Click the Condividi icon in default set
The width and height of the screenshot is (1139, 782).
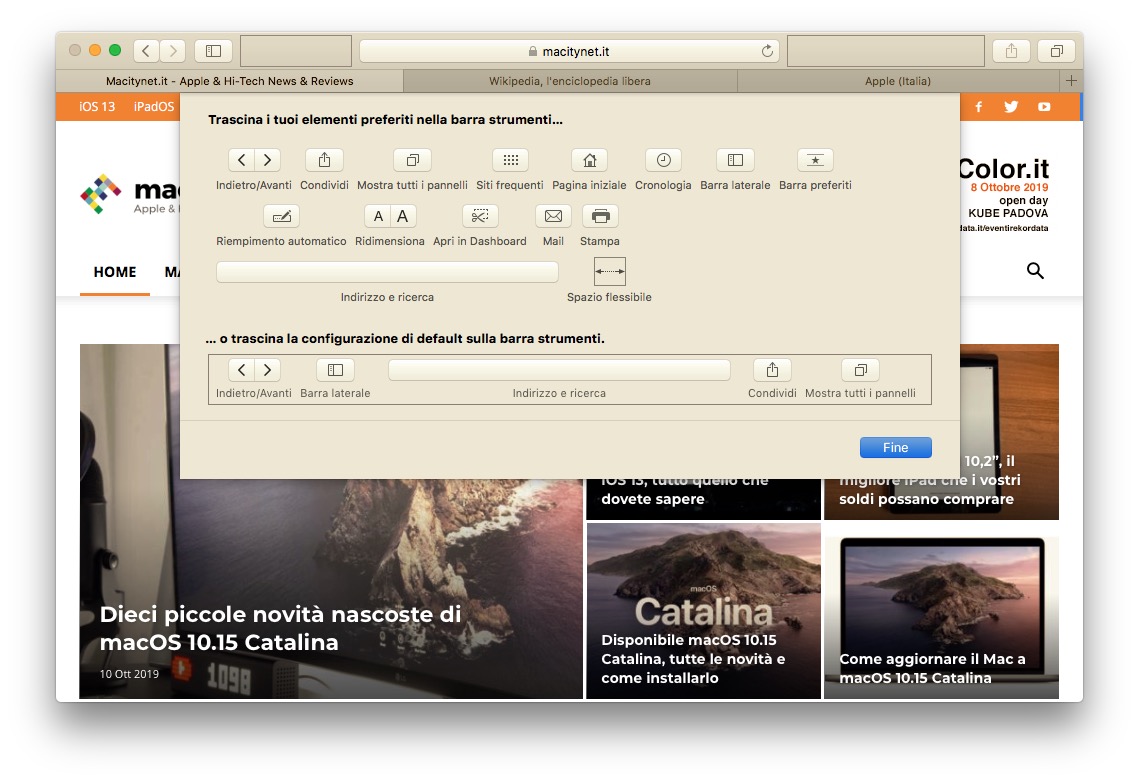tap(772, 370)
